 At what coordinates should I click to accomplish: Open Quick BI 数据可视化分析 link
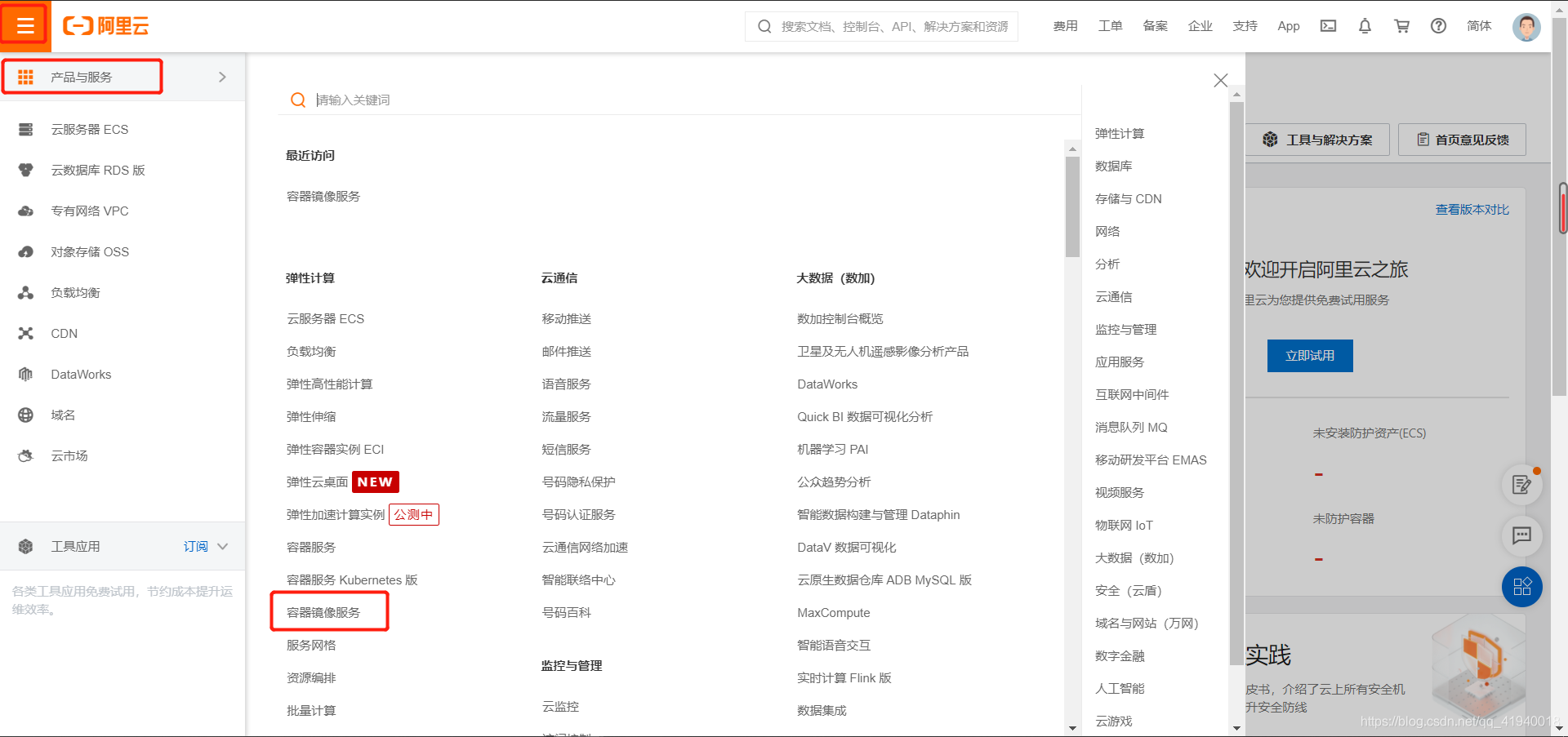(865, 416)
